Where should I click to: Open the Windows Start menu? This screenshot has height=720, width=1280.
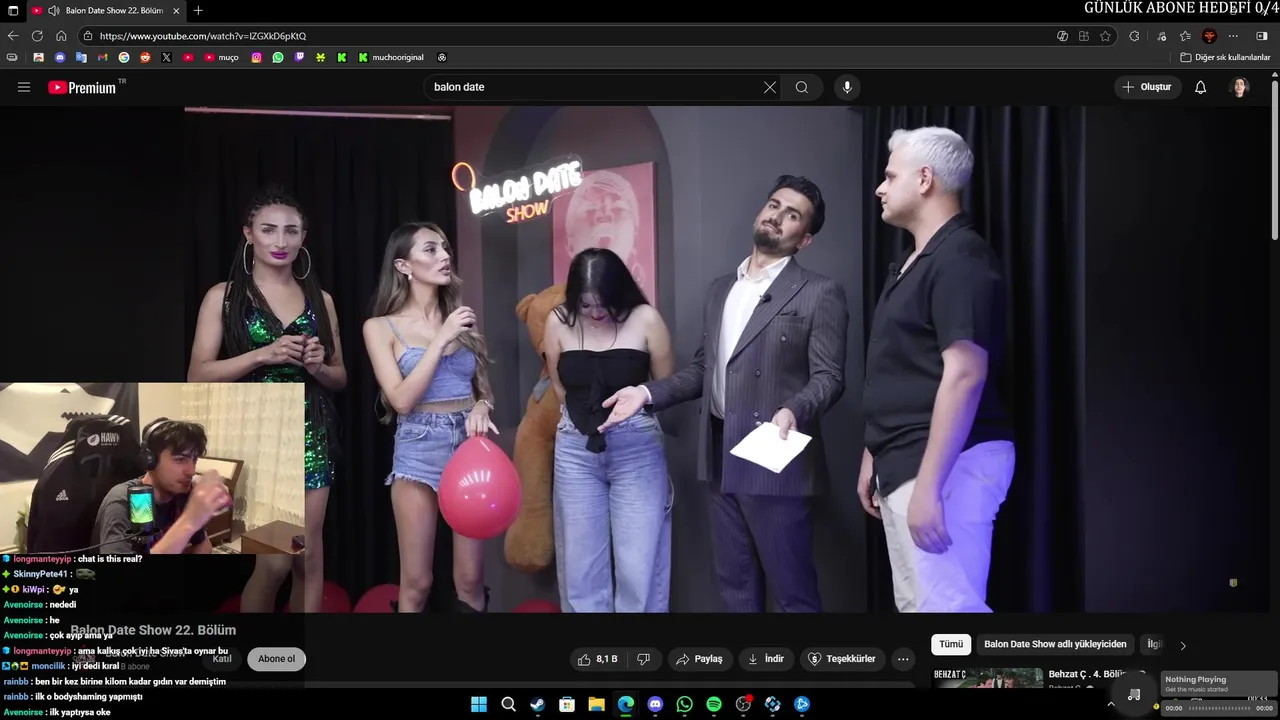tap(479, 704)
